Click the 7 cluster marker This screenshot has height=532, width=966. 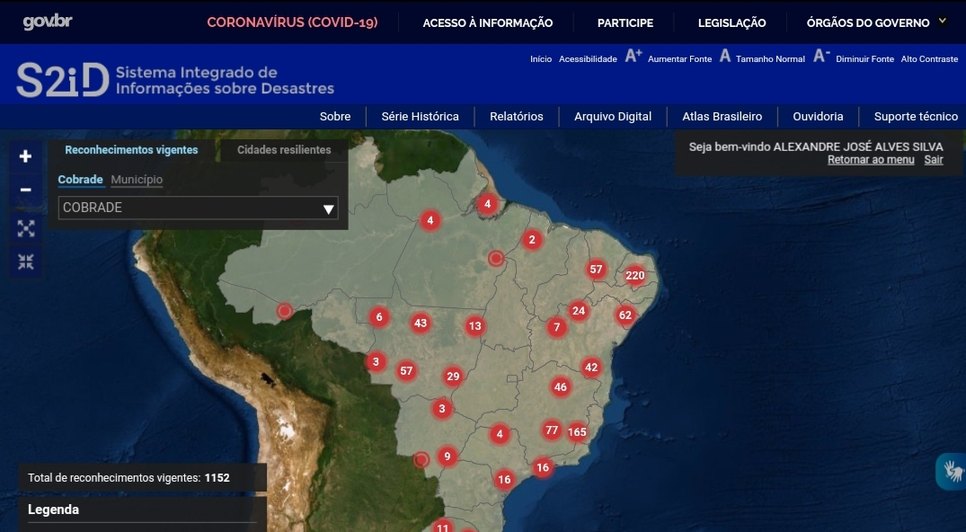tap(556, 328)
